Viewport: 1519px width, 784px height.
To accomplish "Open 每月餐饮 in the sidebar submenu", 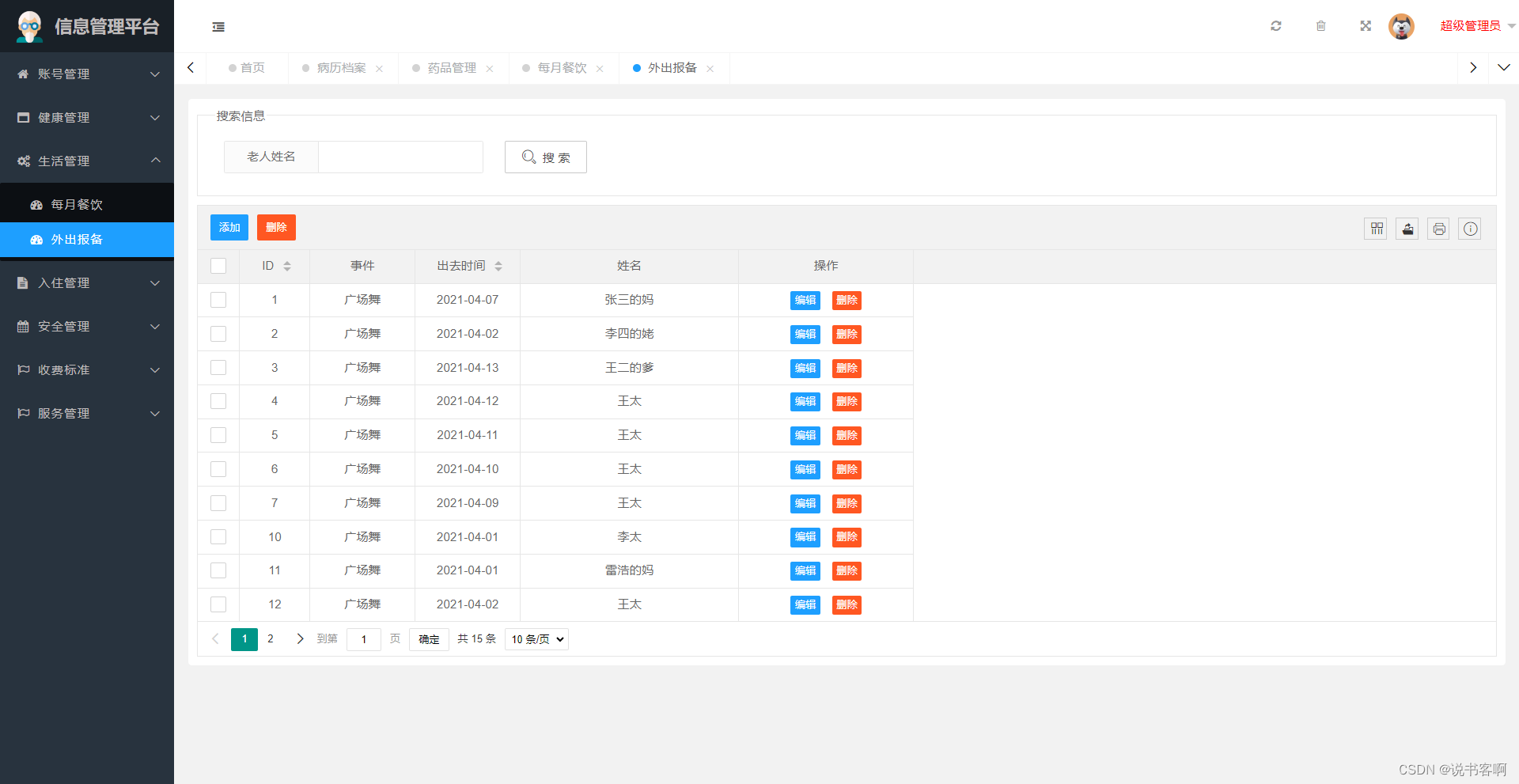I will (87, 205).
